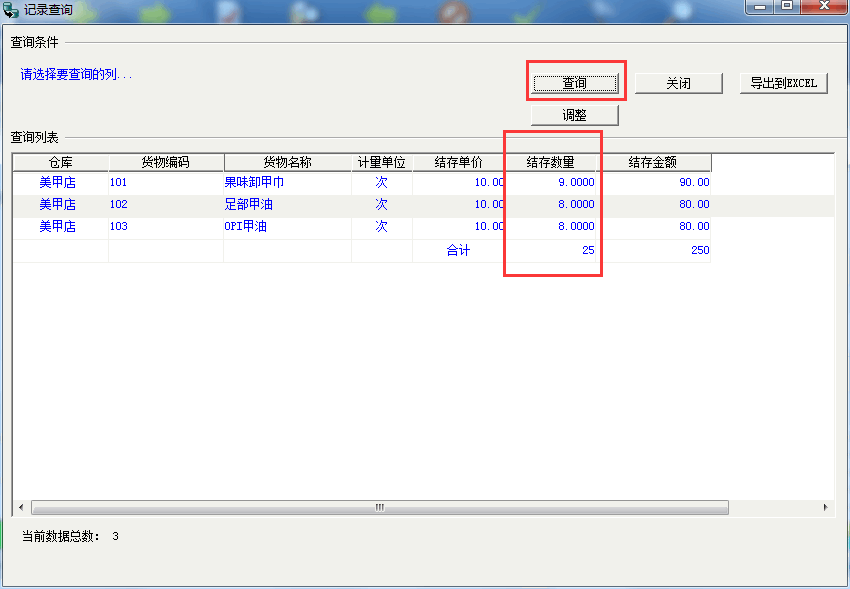Click the 仓库 column header

(61, 162)
